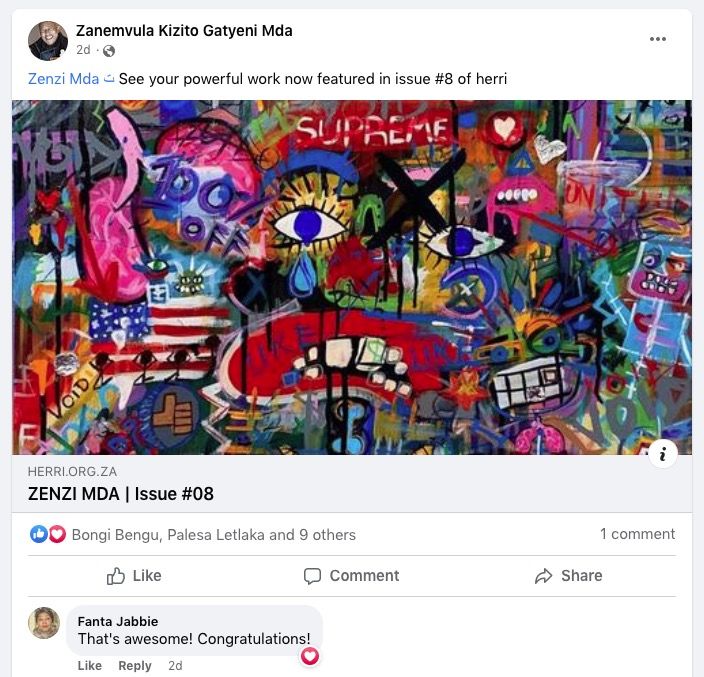Open Fanta Jabbie's avatar

pyautogui.click(x=44, y=623)
